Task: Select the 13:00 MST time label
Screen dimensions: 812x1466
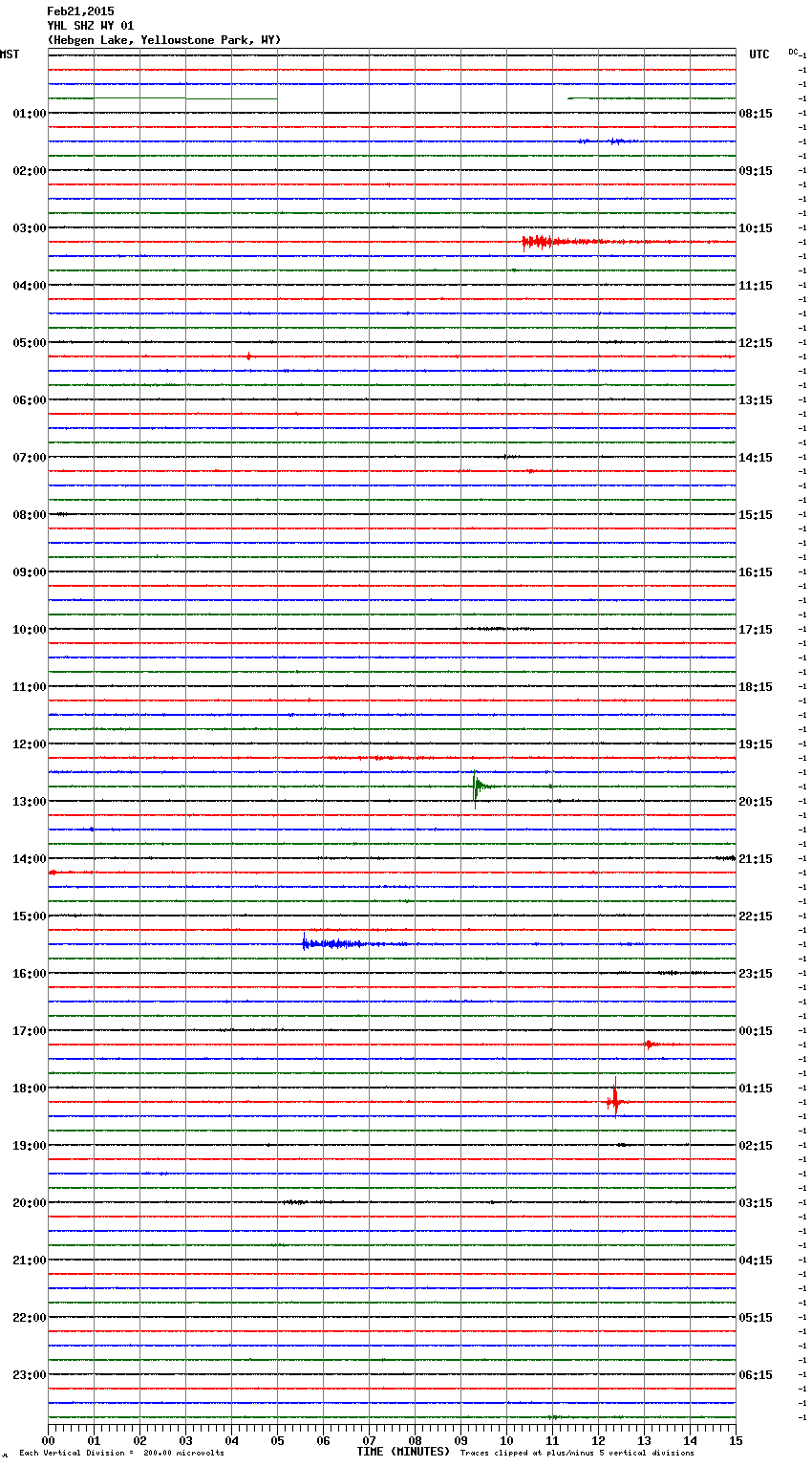Action: click(29, 802)
